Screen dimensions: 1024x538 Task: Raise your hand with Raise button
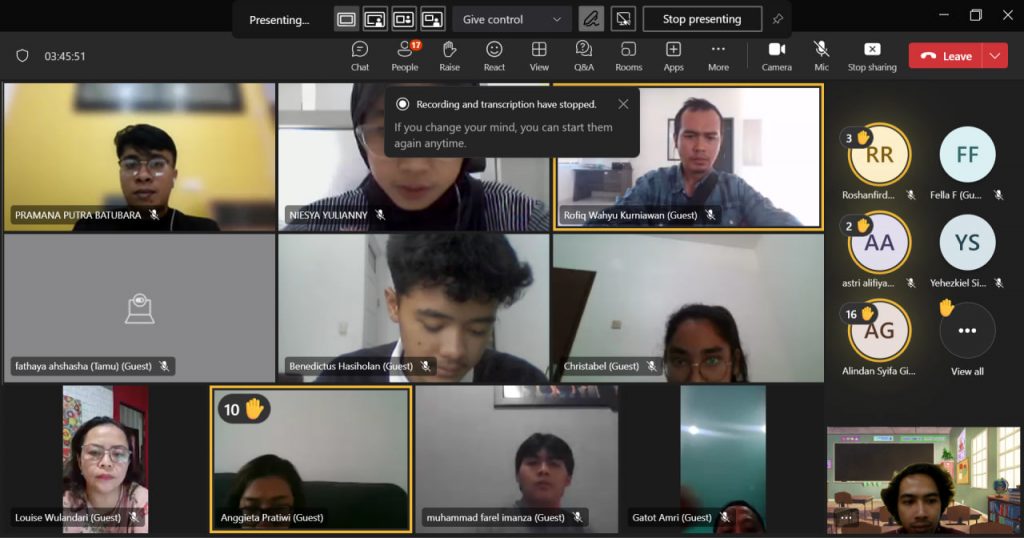(449, 56)
